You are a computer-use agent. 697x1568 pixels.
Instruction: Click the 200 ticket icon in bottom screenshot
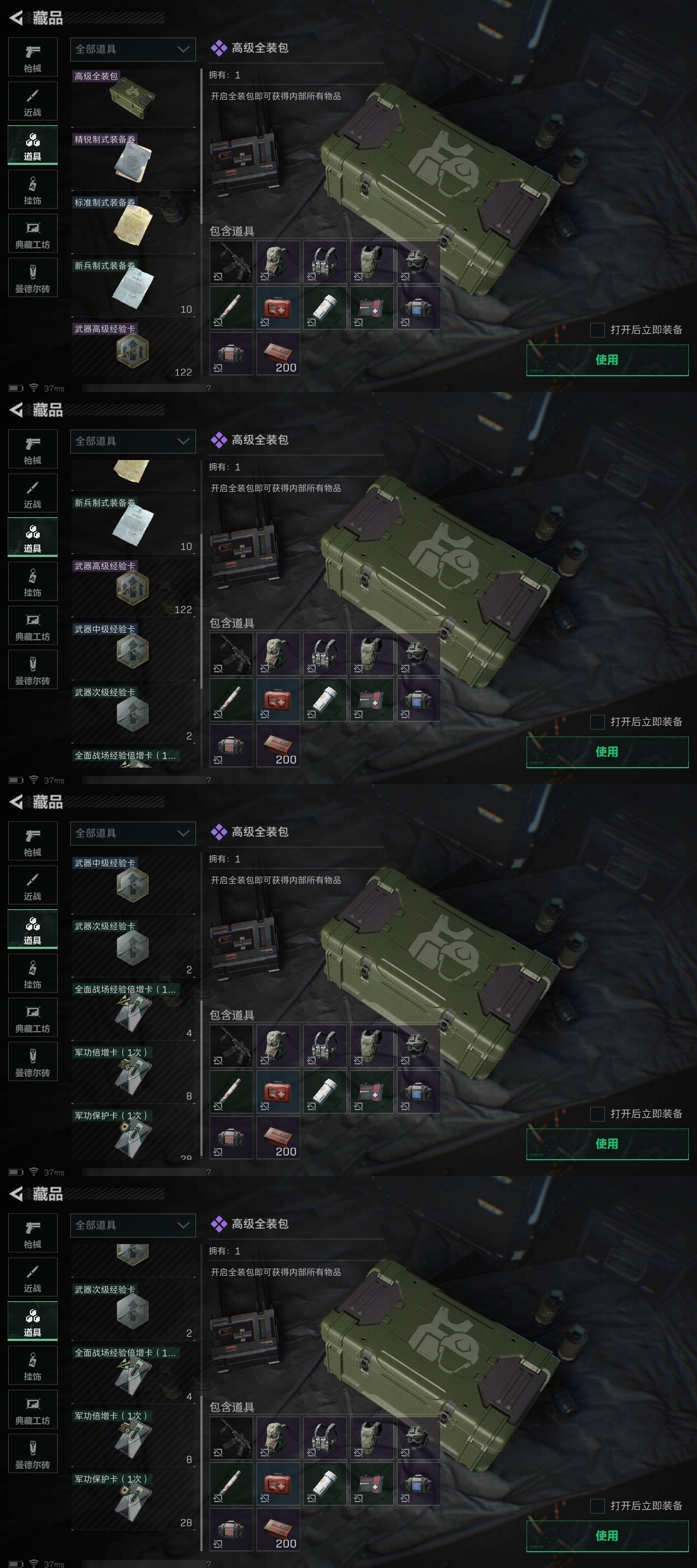point(278,1528)
